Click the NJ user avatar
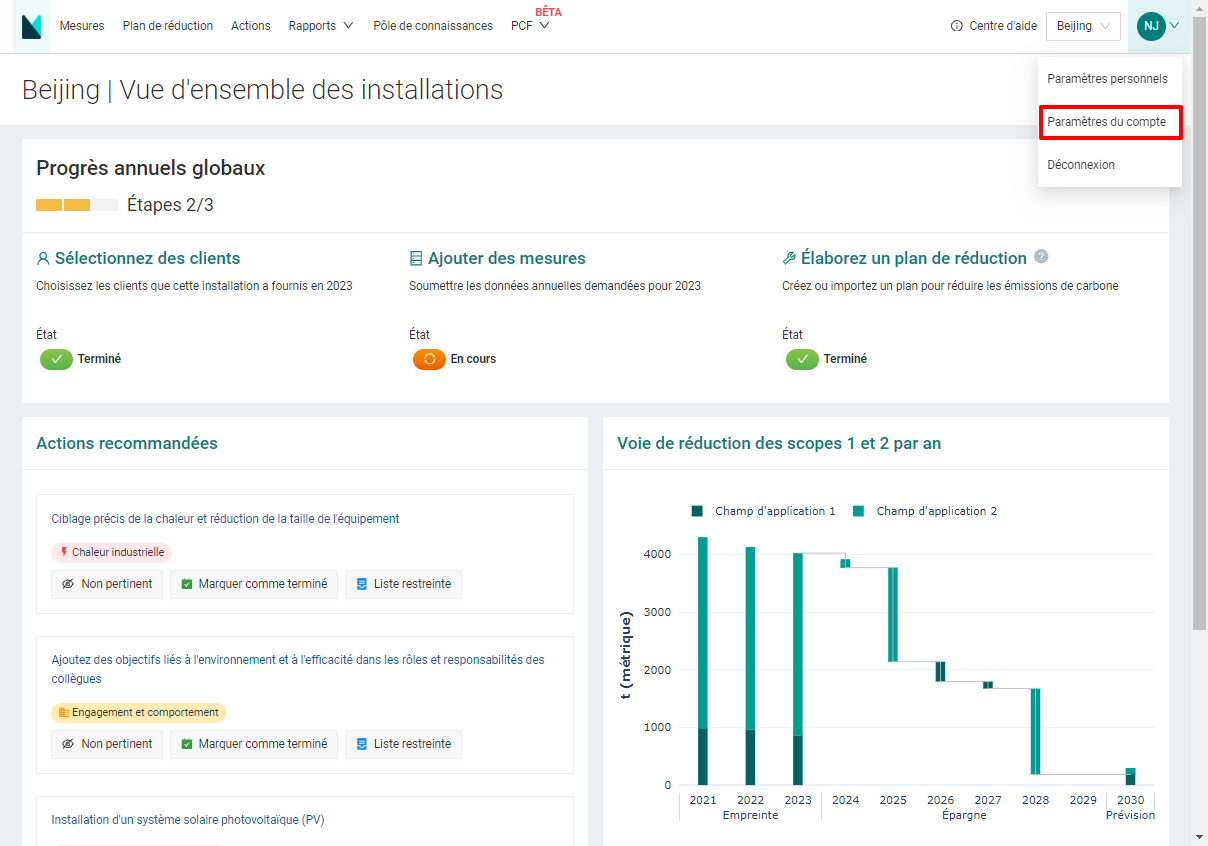Viewport: 1208px width, 846px height. (x=1151, y=26)
